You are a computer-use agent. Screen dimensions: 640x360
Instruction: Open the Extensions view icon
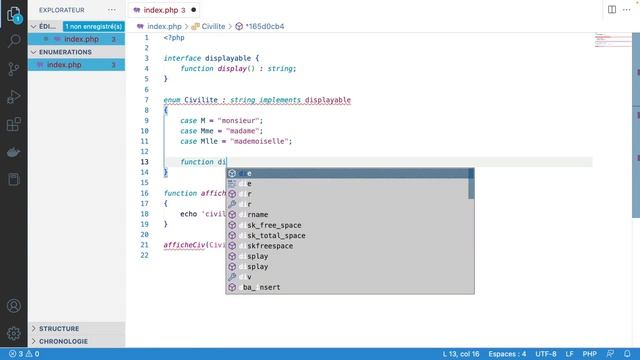click(14, 124)
